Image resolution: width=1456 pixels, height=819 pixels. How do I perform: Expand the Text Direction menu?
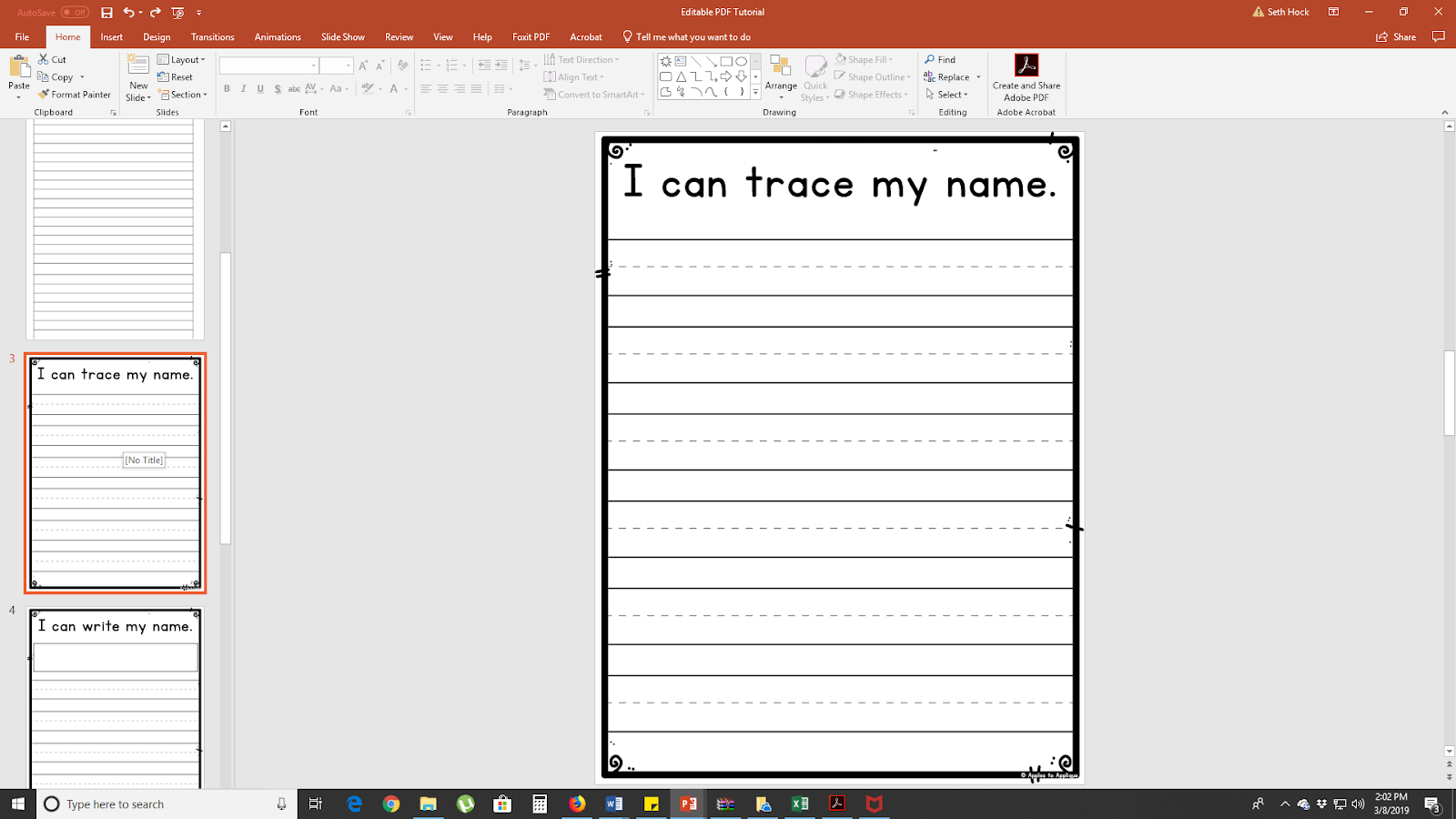581,60
